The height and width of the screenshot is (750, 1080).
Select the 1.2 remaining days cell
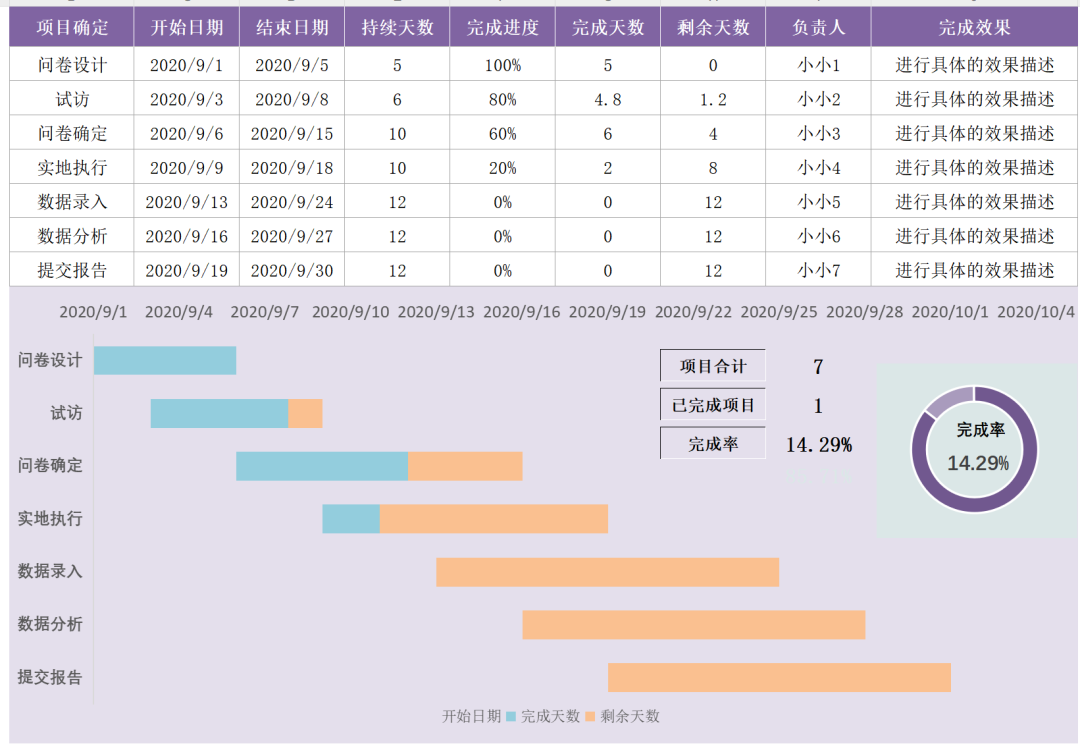(x=713, y=99)
